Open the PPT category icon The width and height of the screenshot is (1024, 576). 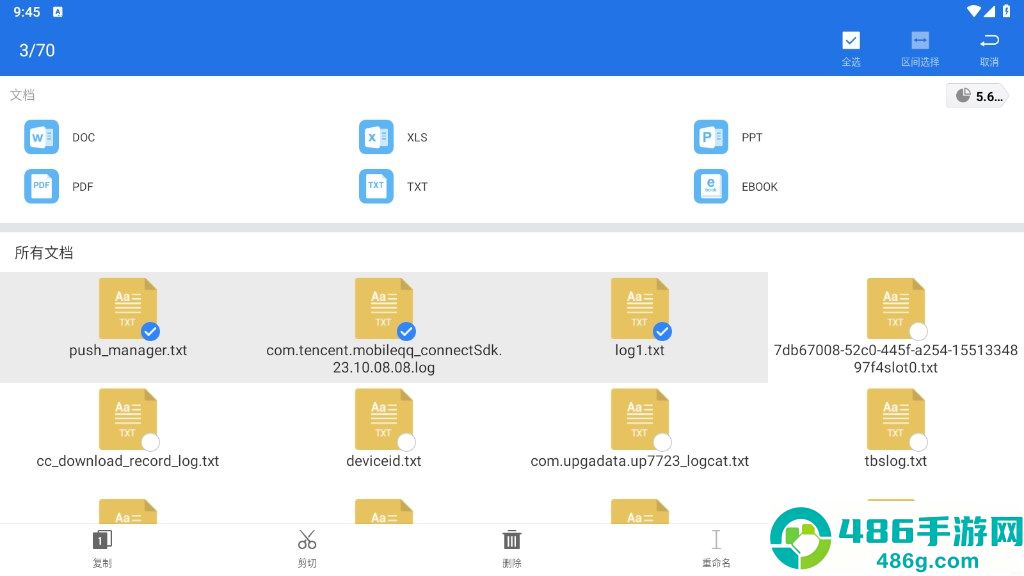click(711, 137)
